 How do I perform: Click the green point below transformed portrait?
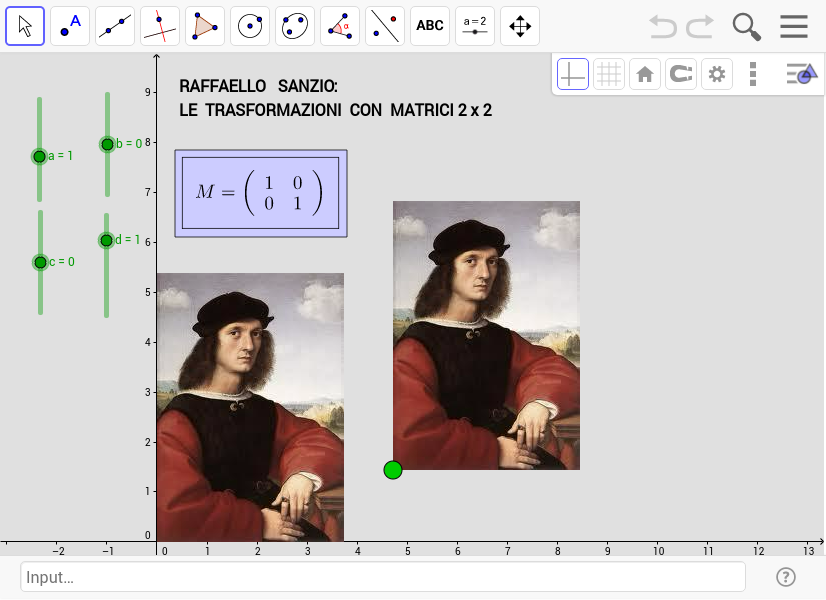(x=393, y=470)
